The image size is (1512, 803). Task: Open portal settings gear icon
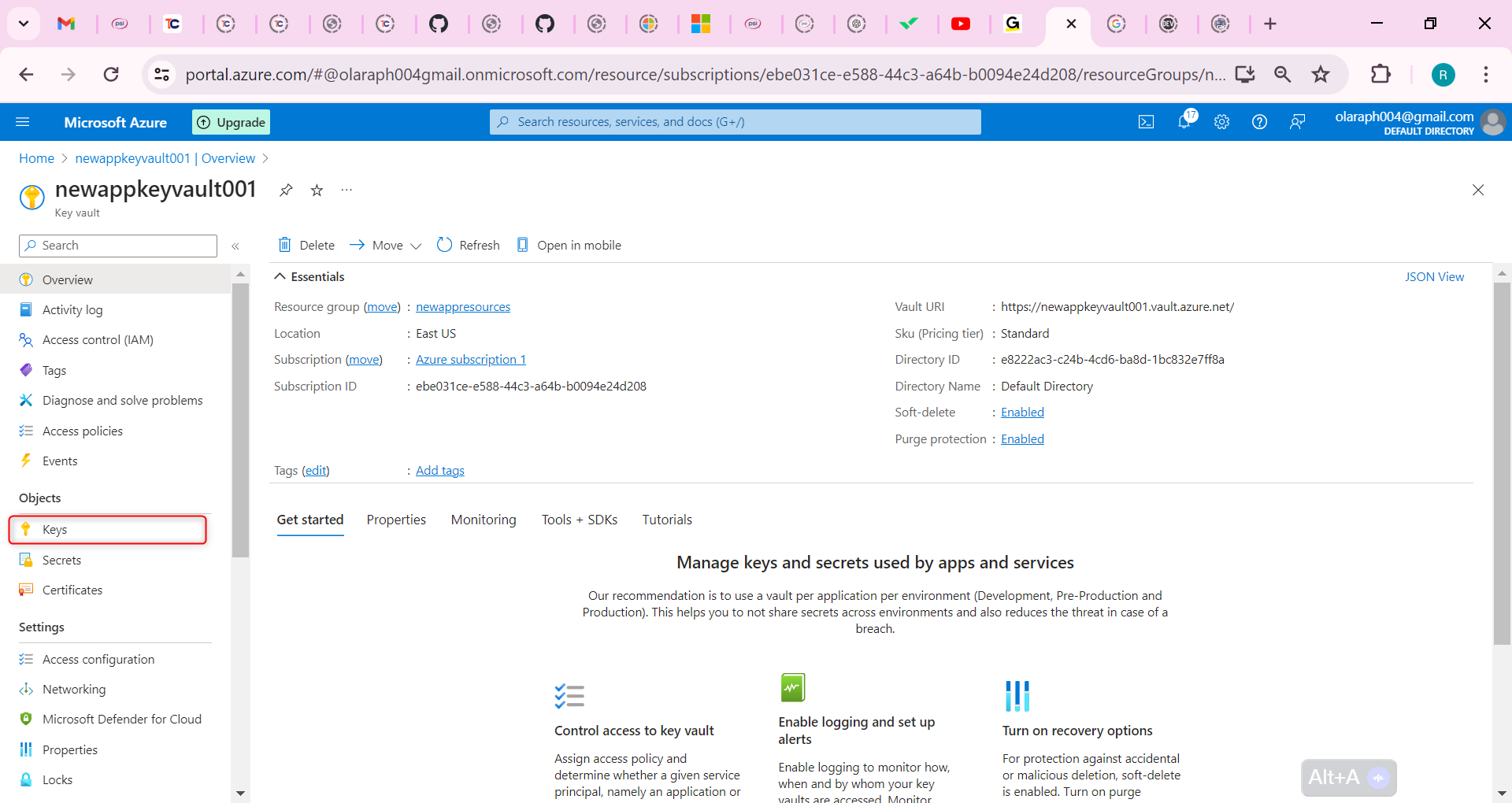pyautogui.click(x=1221, y=122)
